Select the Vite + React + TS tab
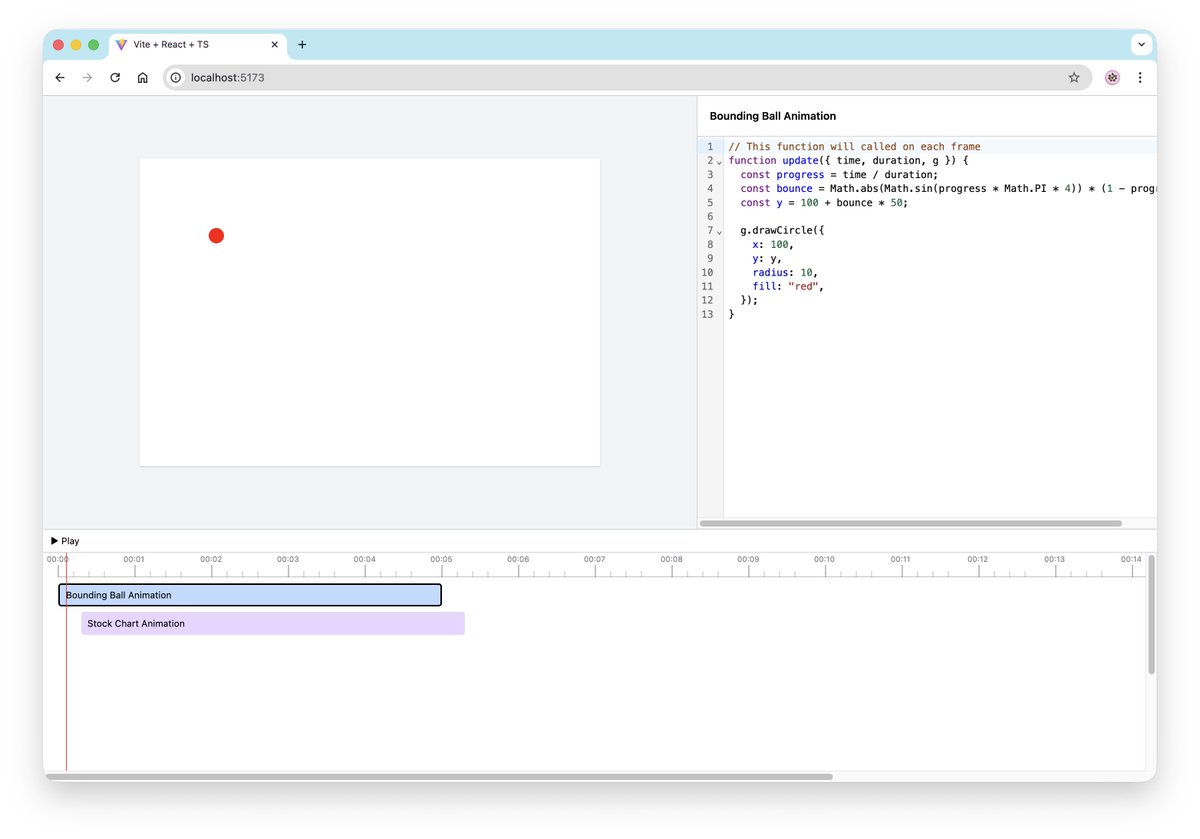Viewport: 1200px width, 839px height. click(197, 45)
